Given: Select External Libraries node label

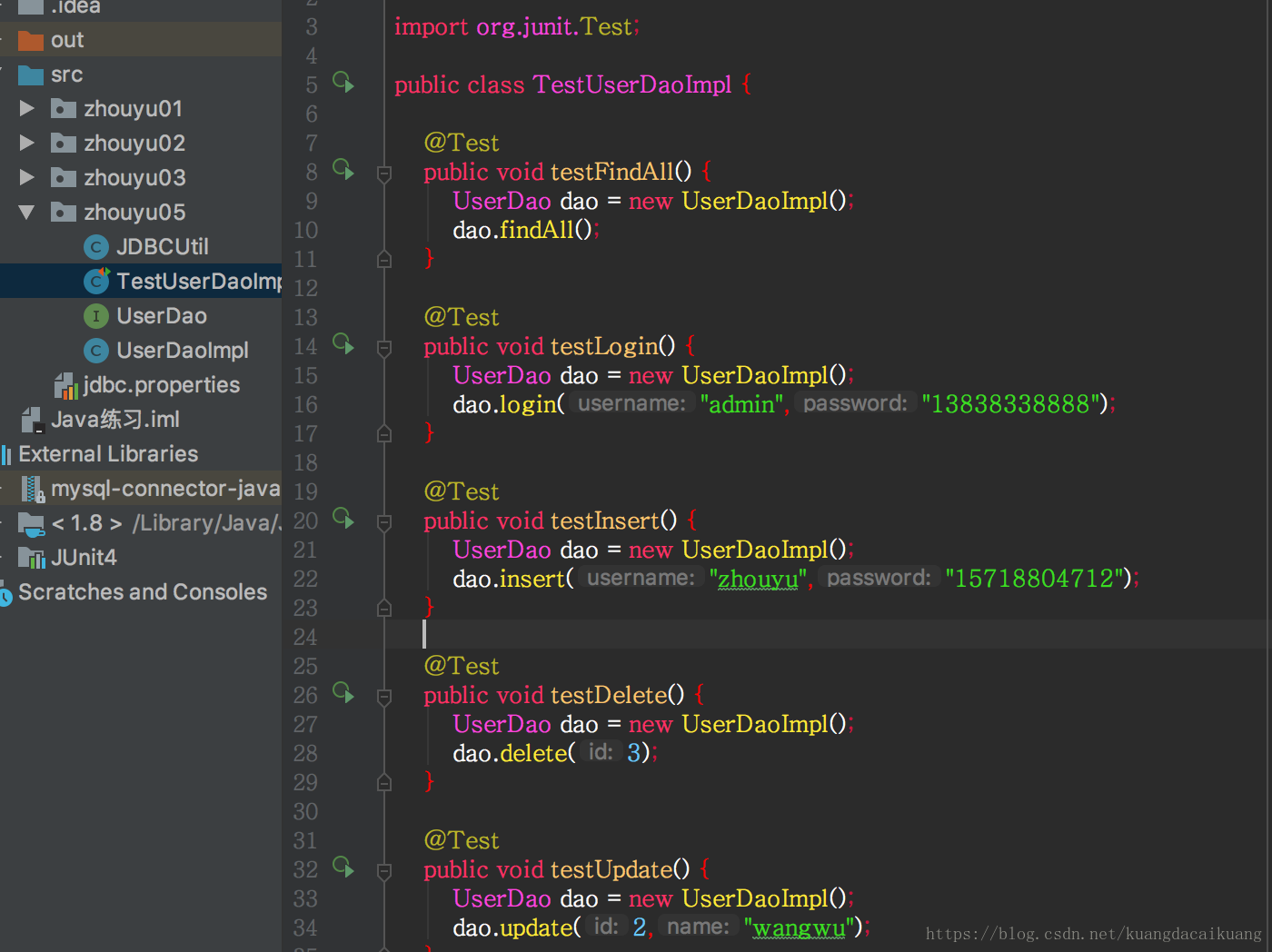Looking at the screenshot, I should (108, 454).
